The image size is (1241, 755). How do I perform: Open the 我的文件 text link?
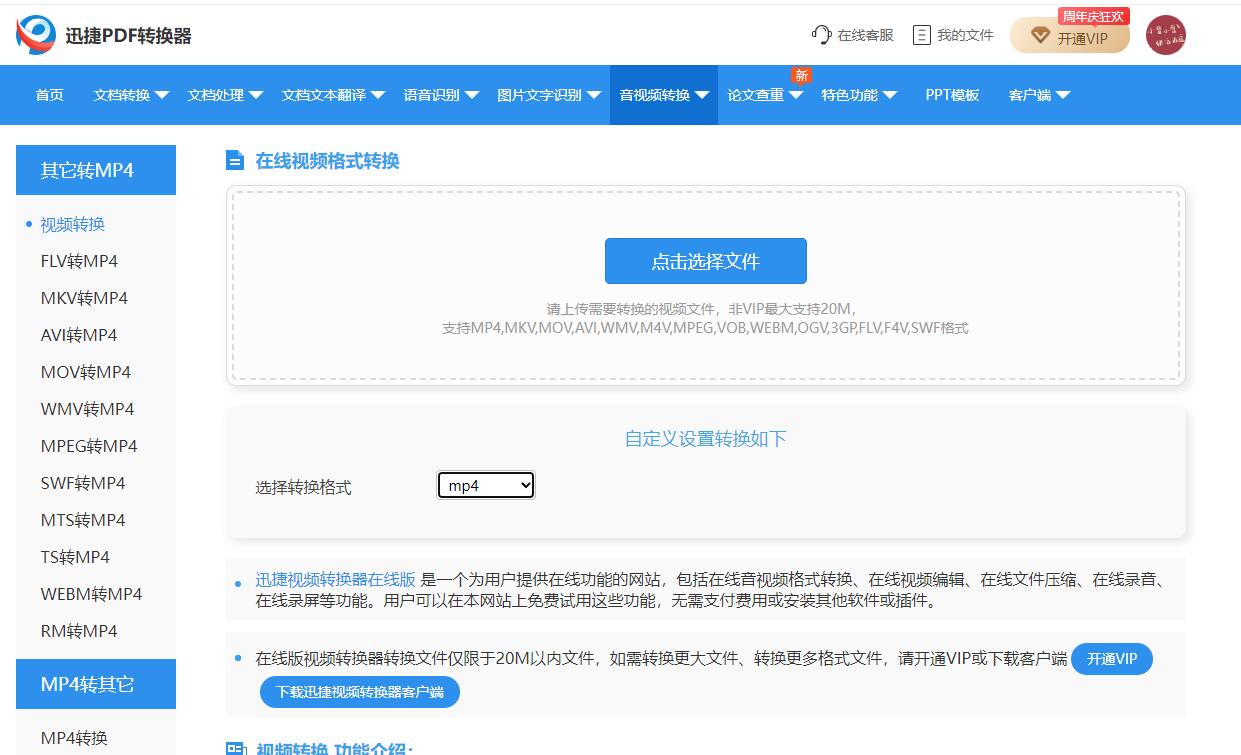[965, 35]
